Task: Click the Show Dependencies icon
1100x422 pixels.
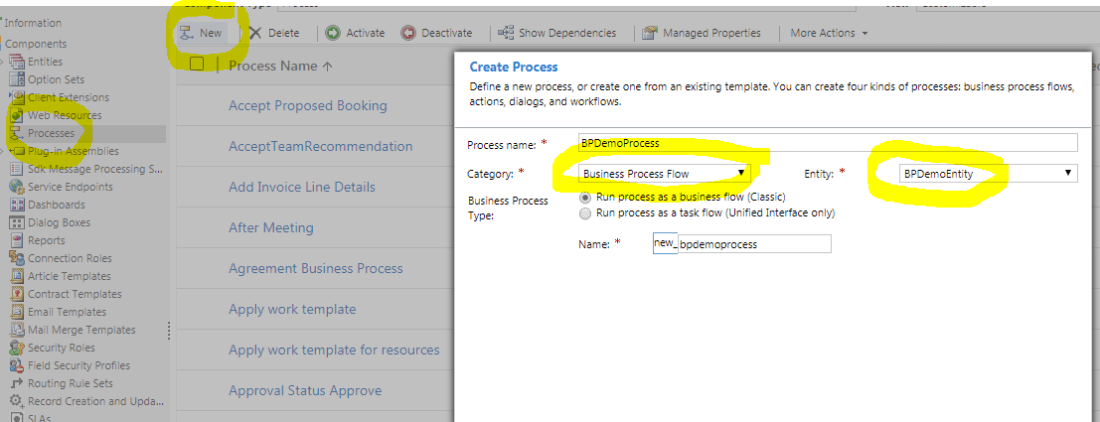Action: [506, 33]
